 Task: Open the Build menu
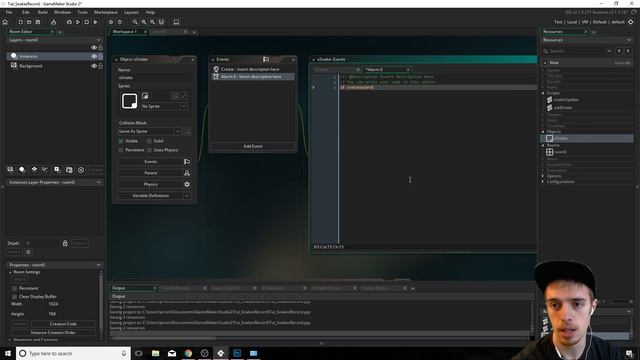(42, 12)
